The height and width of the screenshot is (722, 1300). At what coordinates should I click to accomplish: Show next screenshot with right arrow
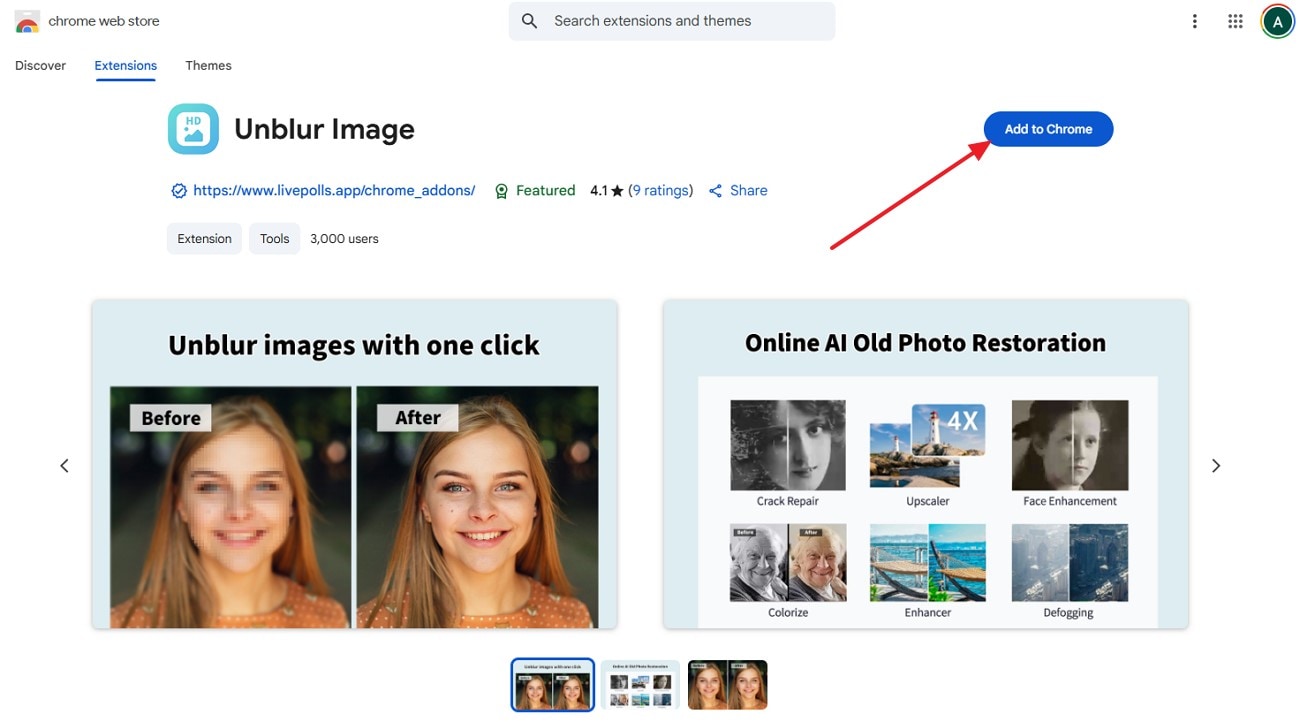[x=1216, y=466]
